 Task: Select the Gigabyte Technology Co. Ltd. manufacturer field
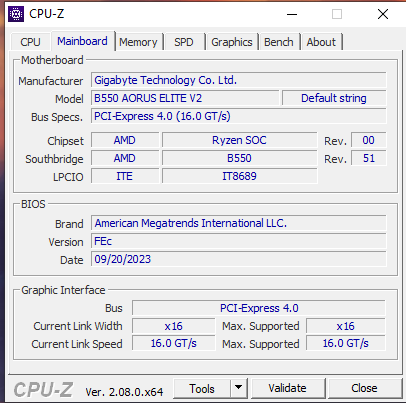(239, 80)
